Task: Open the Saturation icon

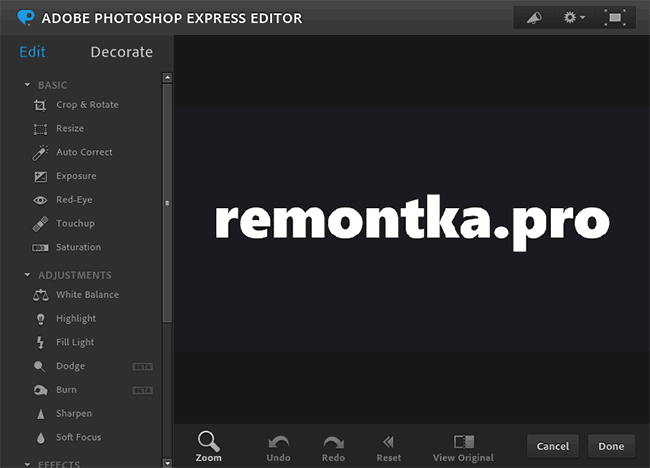Action: click(40, 247)
